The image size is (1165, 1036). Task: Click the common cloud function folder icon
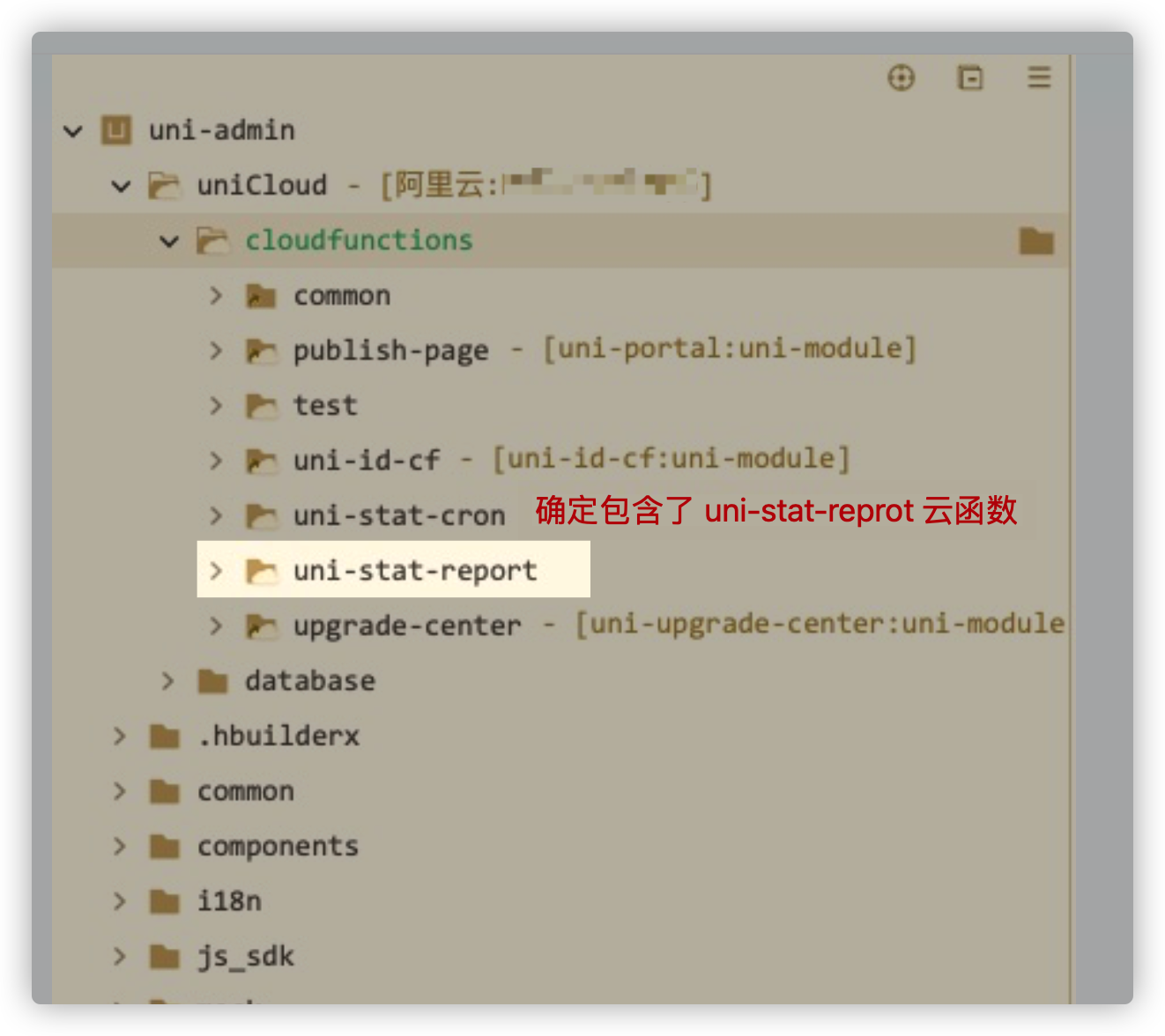point(261,296)
